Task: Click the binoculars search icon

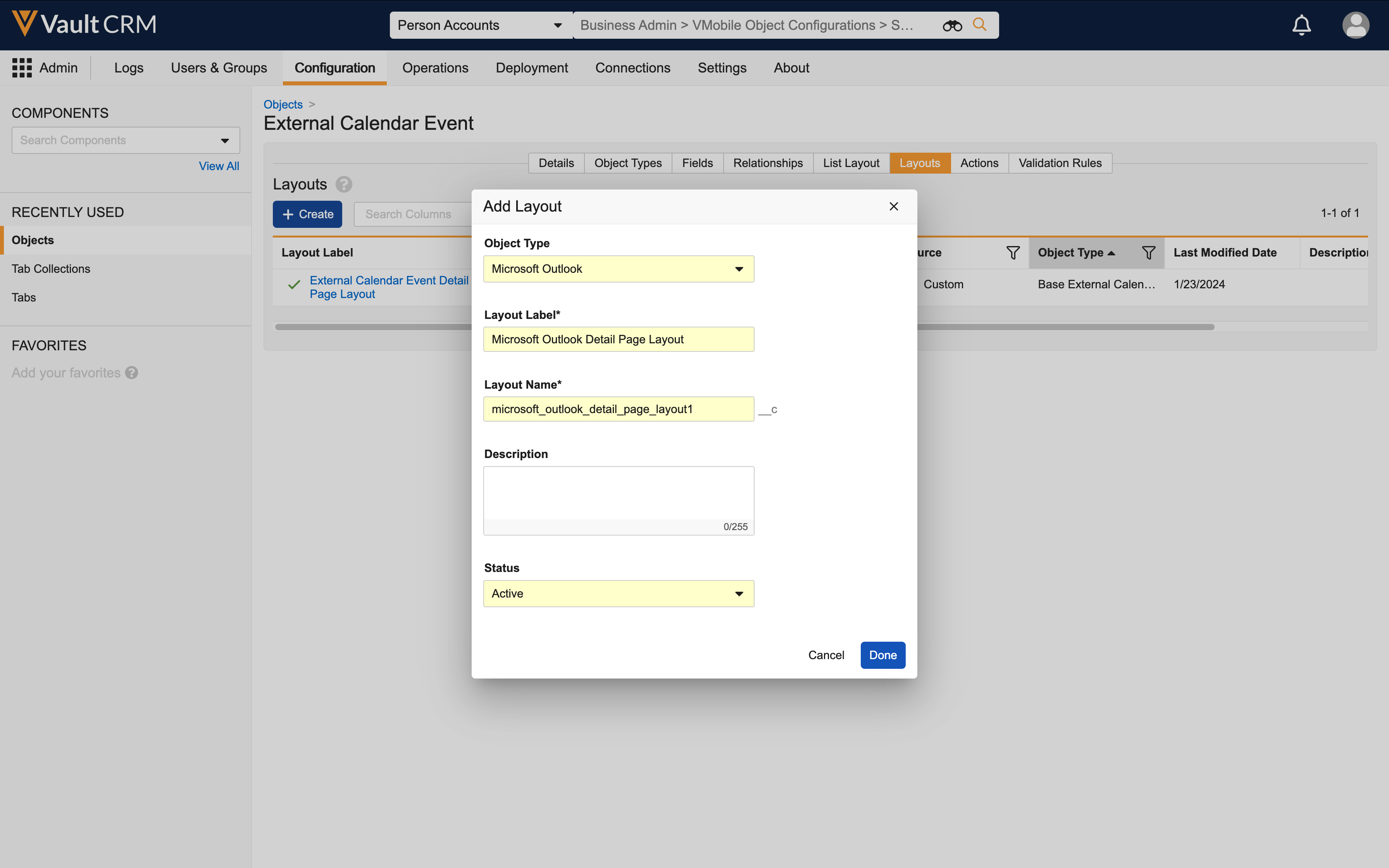Action: 951,25
